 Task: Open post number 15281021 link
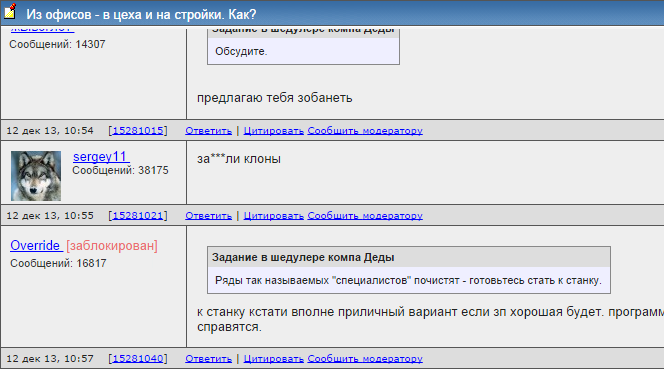138,216
